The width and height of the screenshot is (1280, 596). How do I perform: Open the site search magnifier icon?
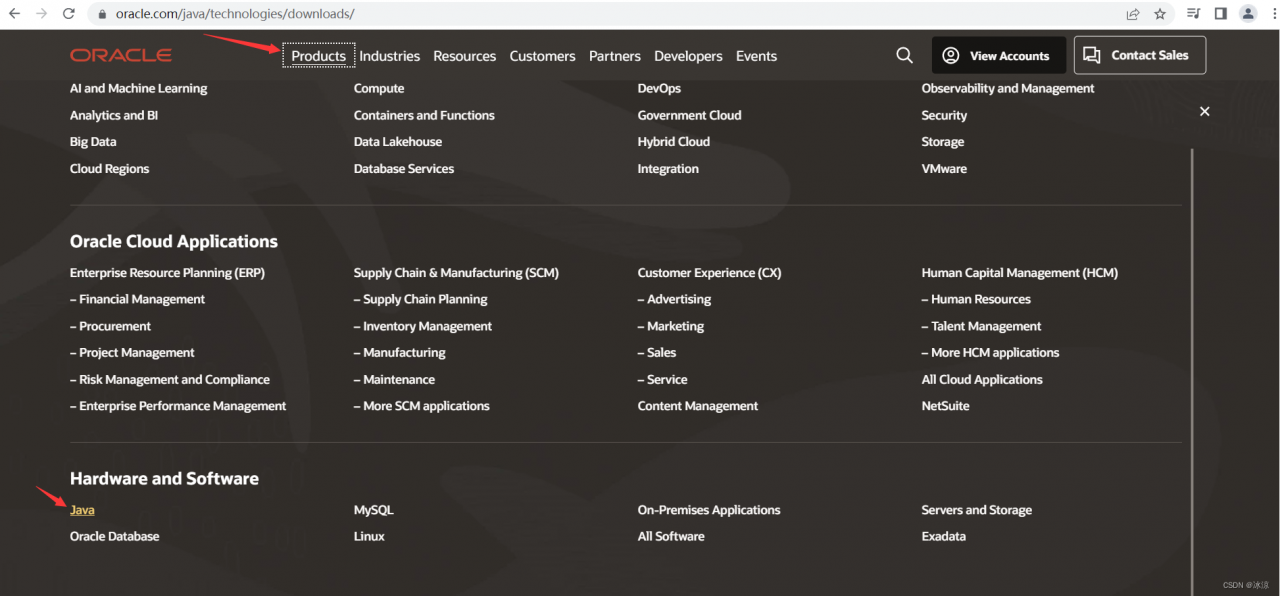point(904,55)
